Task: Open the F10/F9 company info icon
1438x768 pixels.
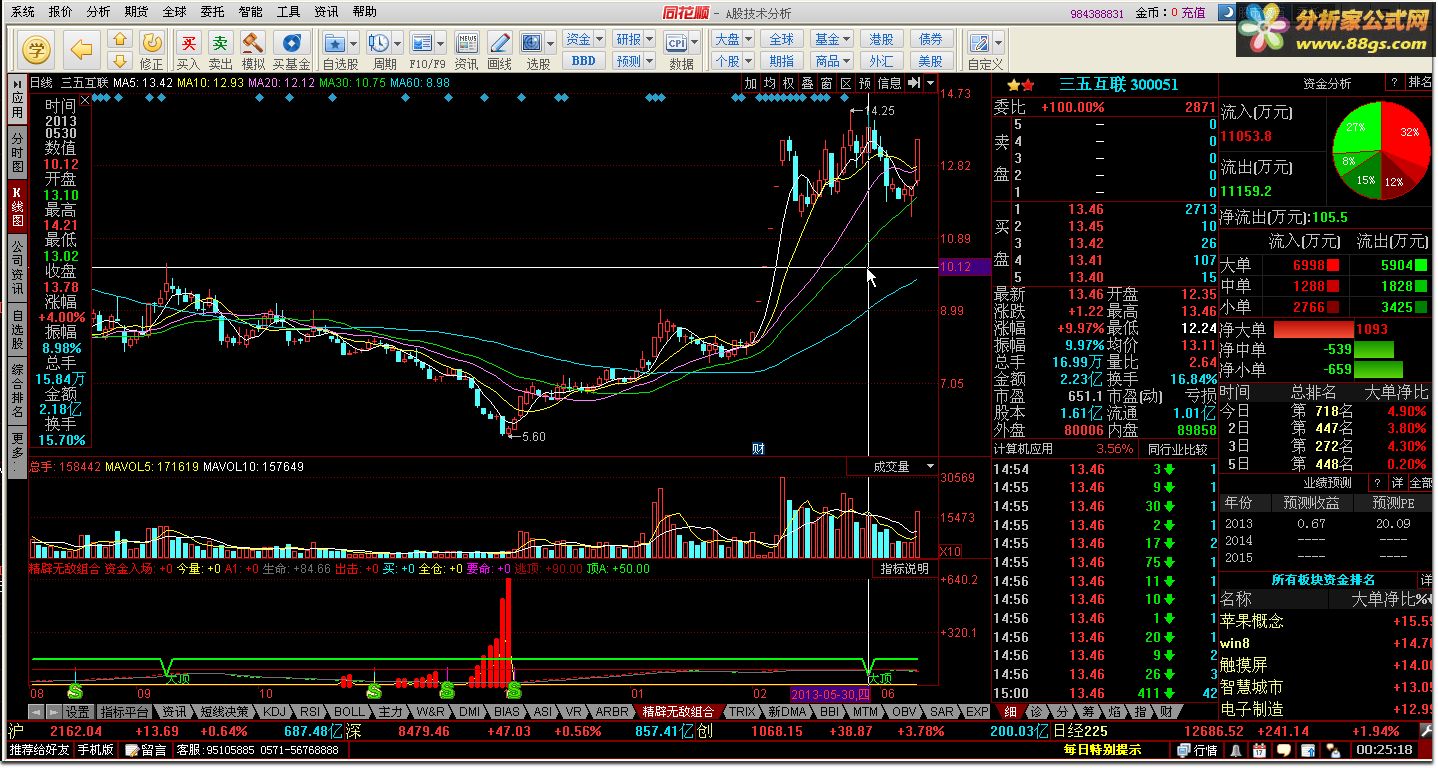Action: 422,43
